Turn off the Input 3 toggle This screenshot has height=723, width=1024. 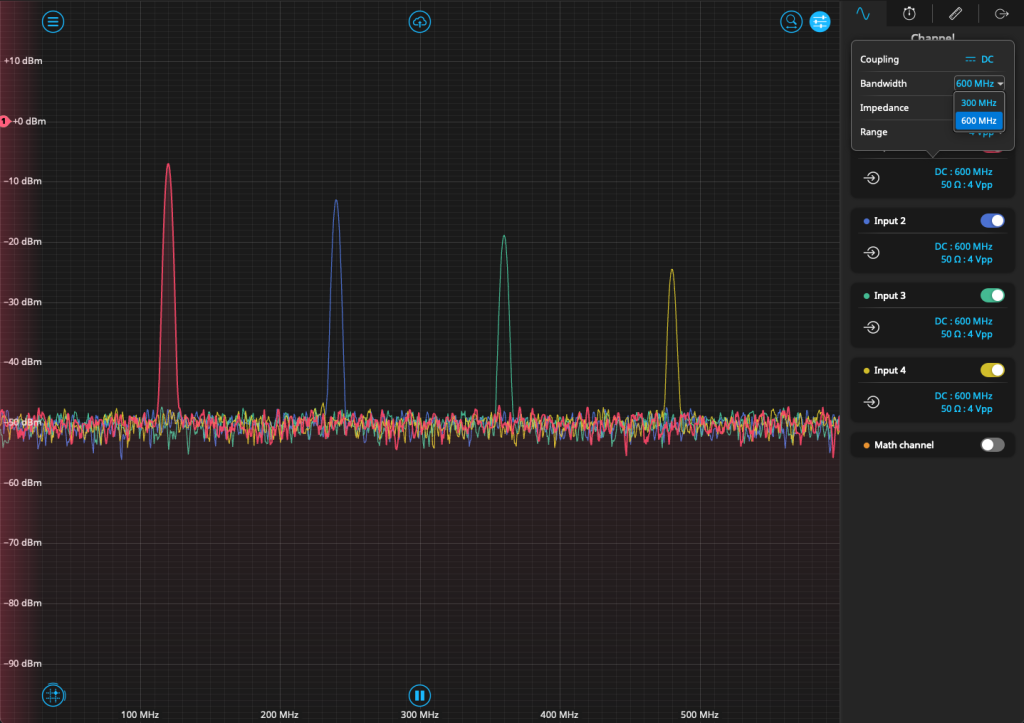[x=992, y=296]
